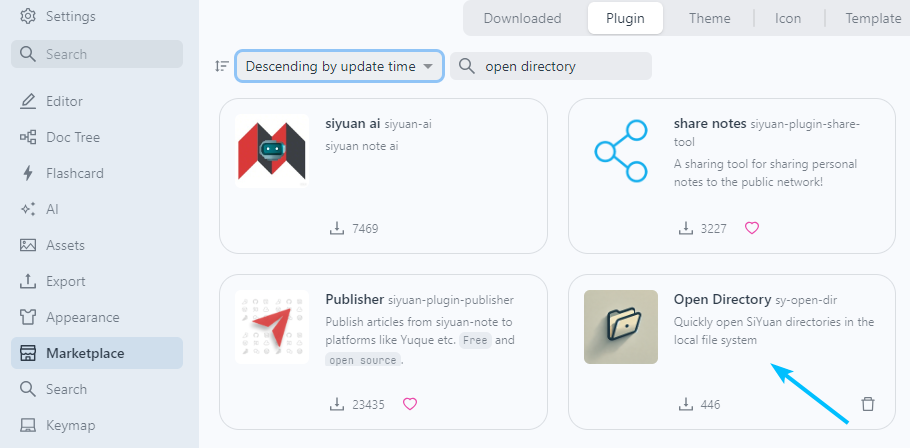The height and width of the screenshot is (448, 910).
Task: Click the heart icon on share notes card
Action: coord(752,228)
